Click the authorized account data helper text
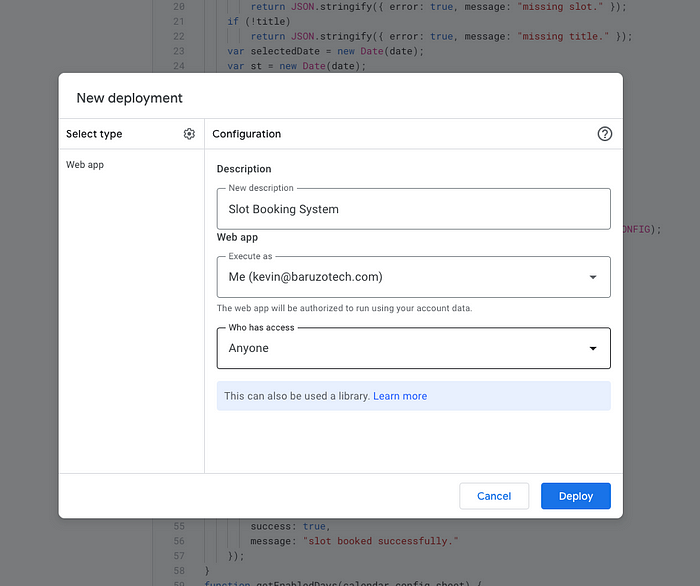The width and height of the screenshot is (700, 586). pyautogui.click(x=344, y=308)
